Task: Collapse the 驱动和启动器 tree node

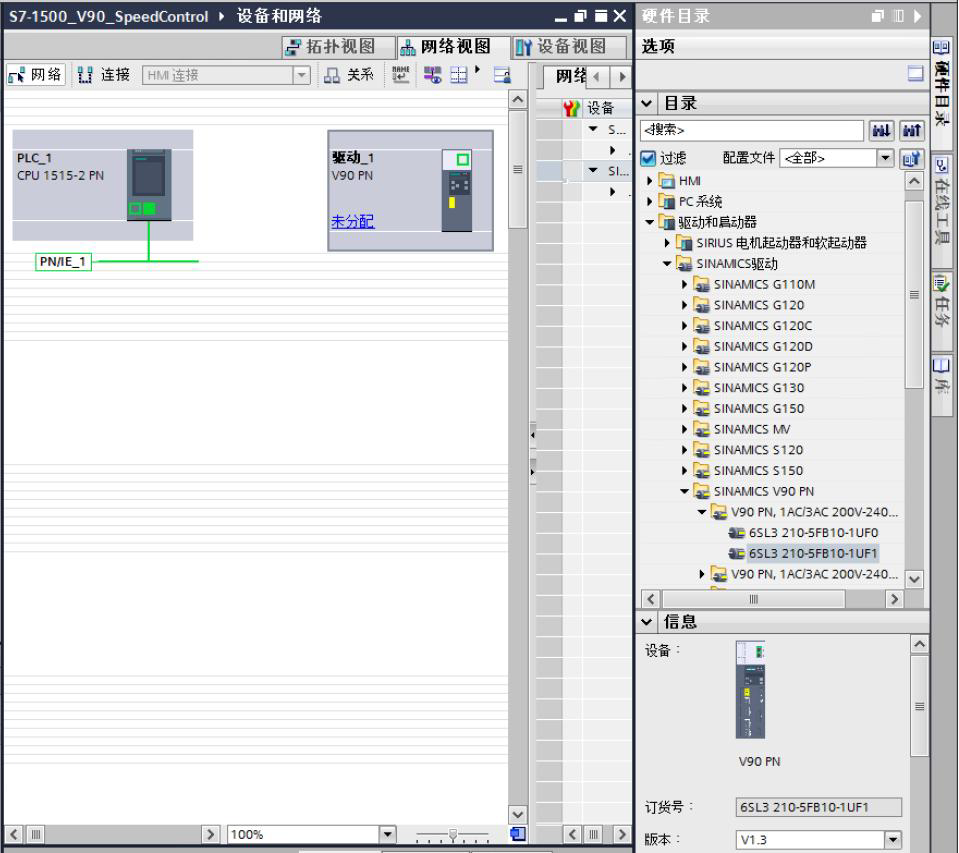Action: [x=650, y=222]
